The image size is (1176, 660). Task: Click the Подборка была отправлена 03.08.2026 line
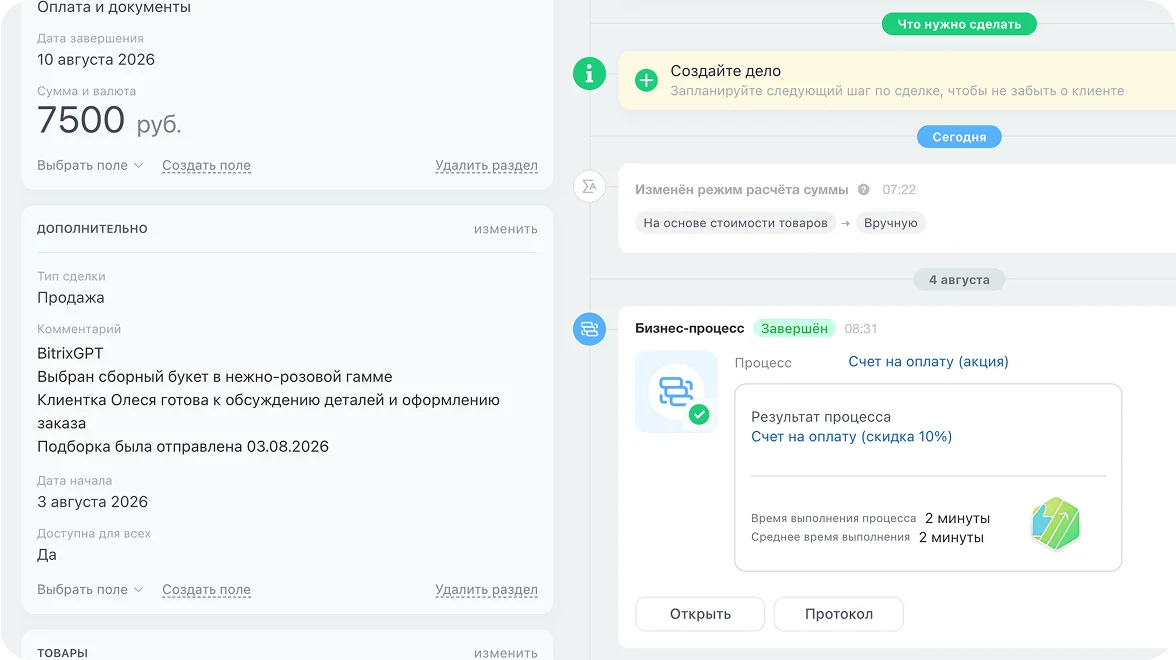pos(183,446)
